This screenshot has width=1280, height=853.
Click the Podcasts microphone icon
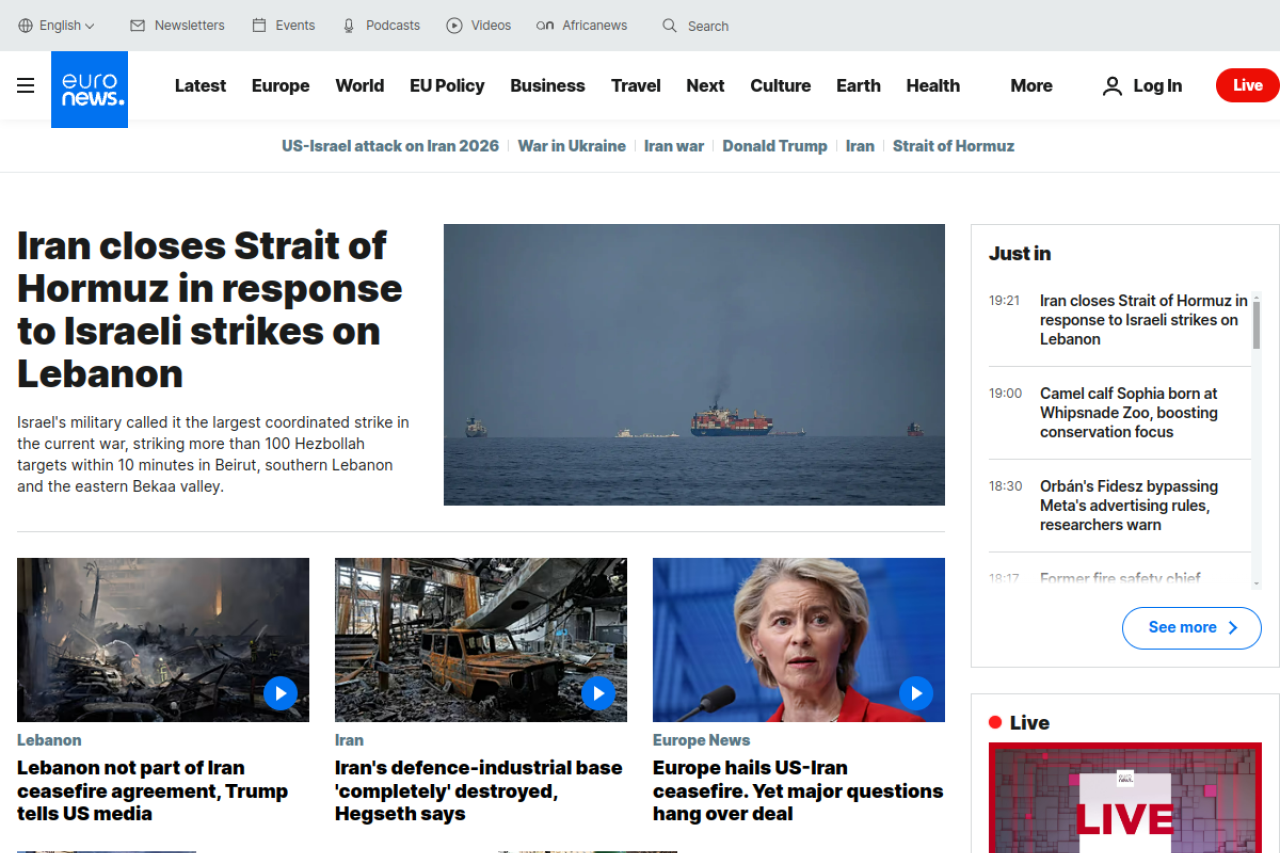point(349,26)
